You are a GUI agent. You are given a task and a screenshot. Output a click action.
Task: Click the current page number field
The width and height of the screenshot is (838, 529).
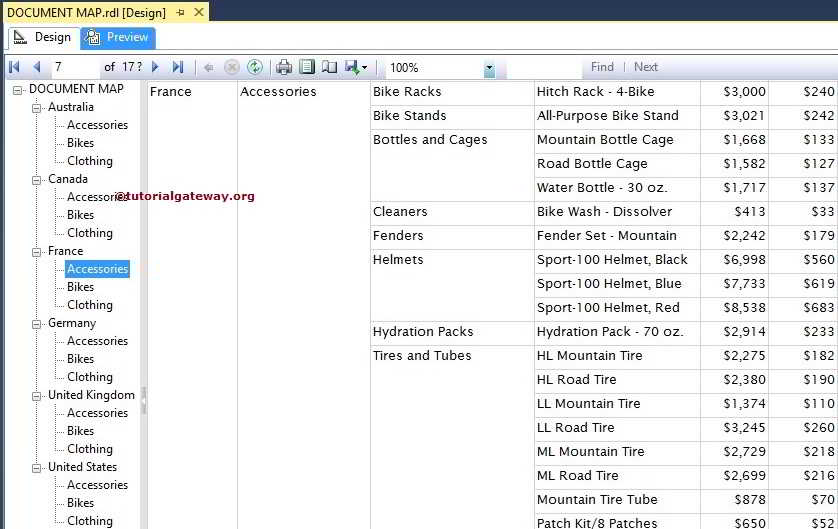(x=75, y=67)
